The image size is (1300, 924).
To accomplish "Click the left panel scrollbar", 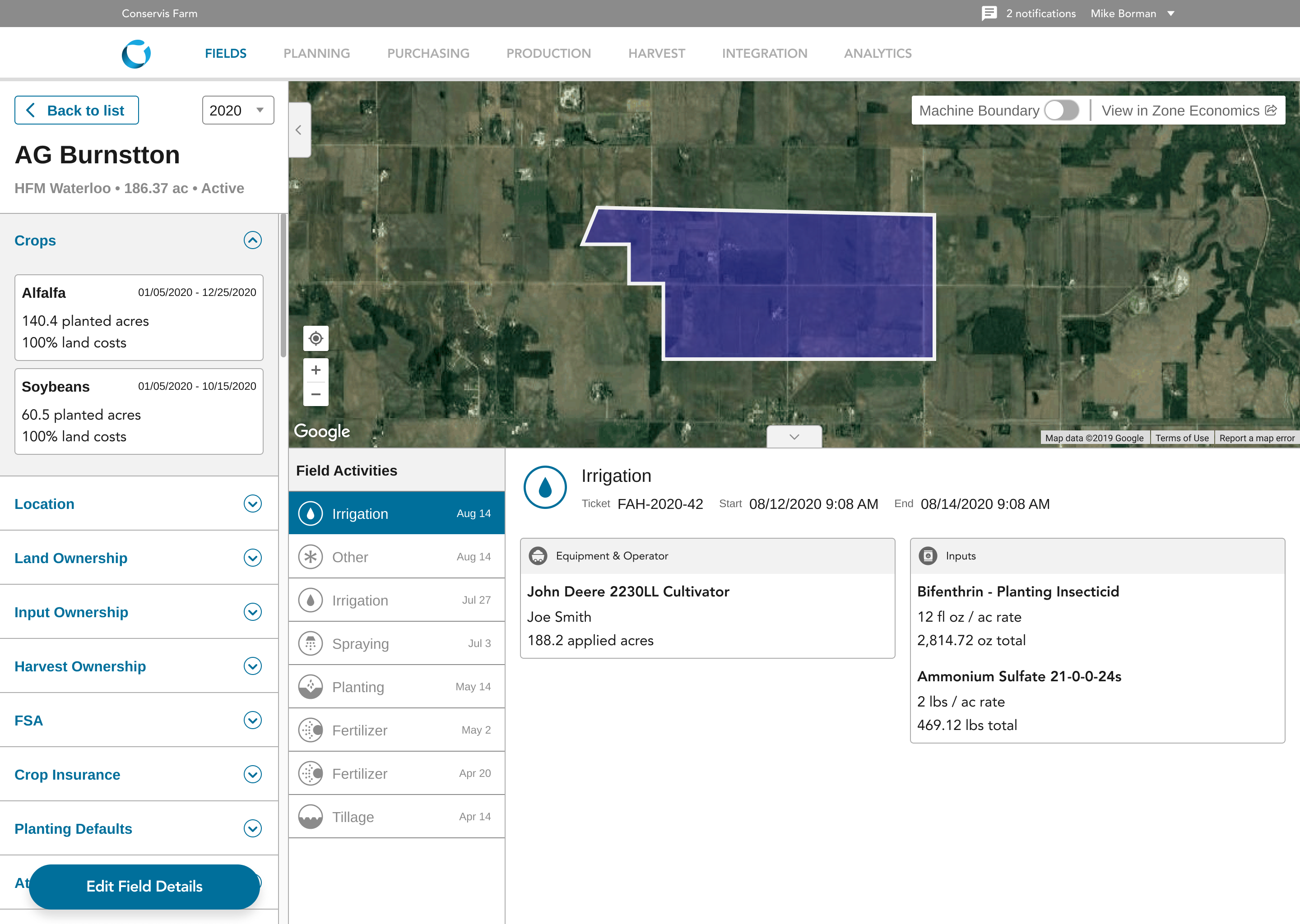I will coord(283,286).
